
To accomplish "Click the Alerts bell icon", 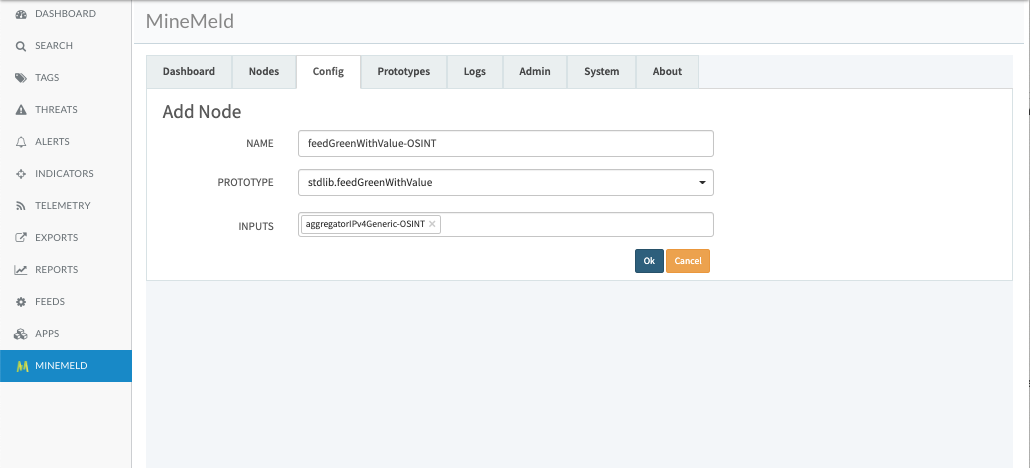I will [x=21, y=142].
